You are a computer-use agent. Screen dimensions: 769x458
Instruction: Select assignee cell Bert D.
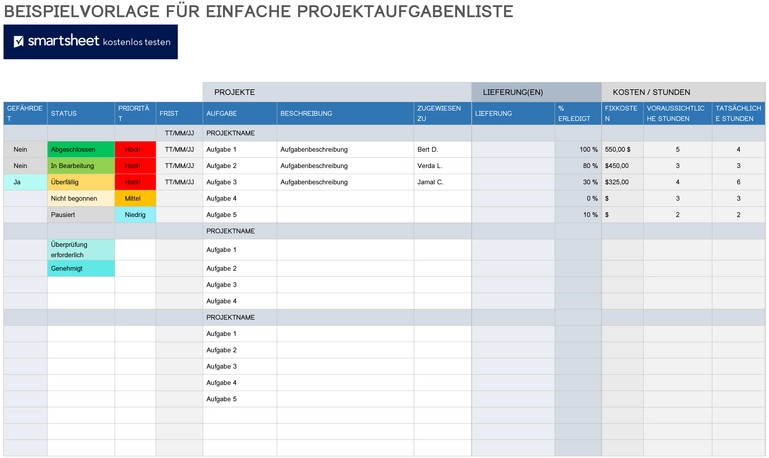point(442,150)
